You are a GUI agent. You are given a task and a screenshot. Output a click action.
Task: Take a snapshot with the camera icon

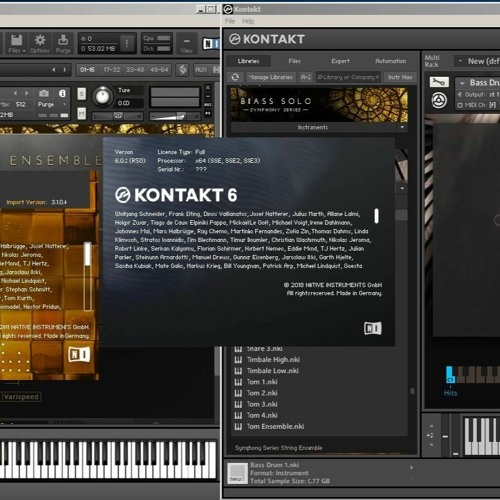tap(44, 93)
